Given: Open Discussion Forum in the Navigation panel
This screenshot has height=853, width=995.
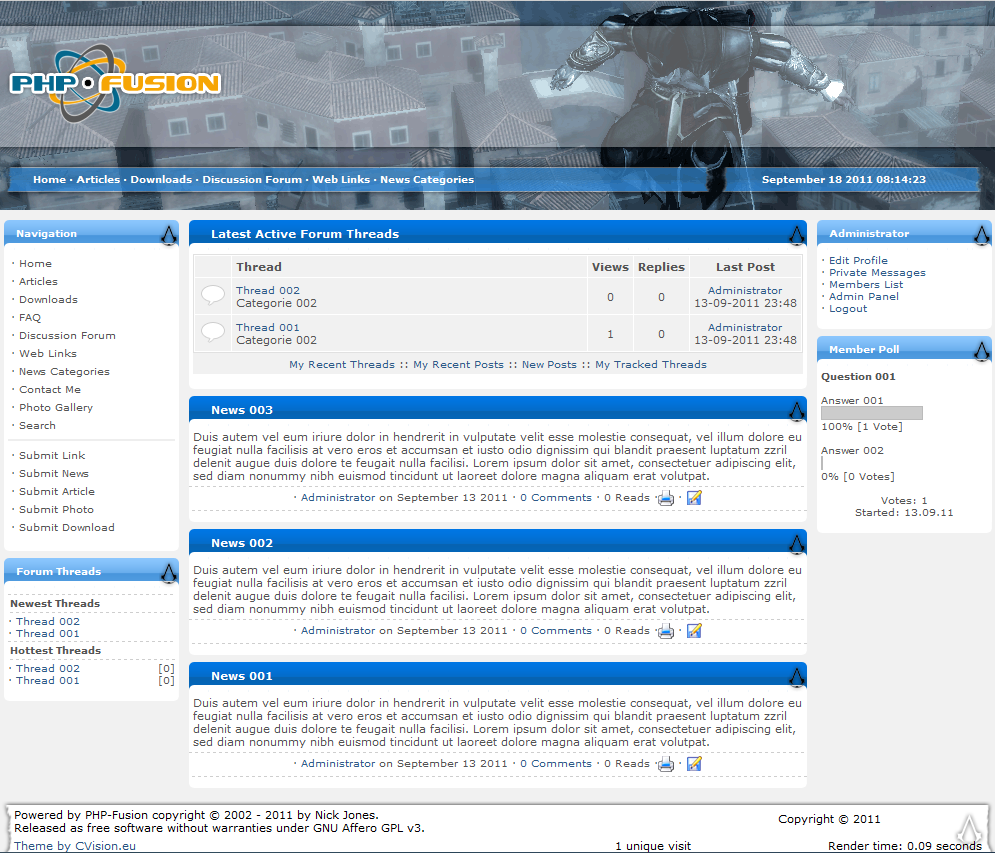Looking at the screenshot, I should point(67,336).
